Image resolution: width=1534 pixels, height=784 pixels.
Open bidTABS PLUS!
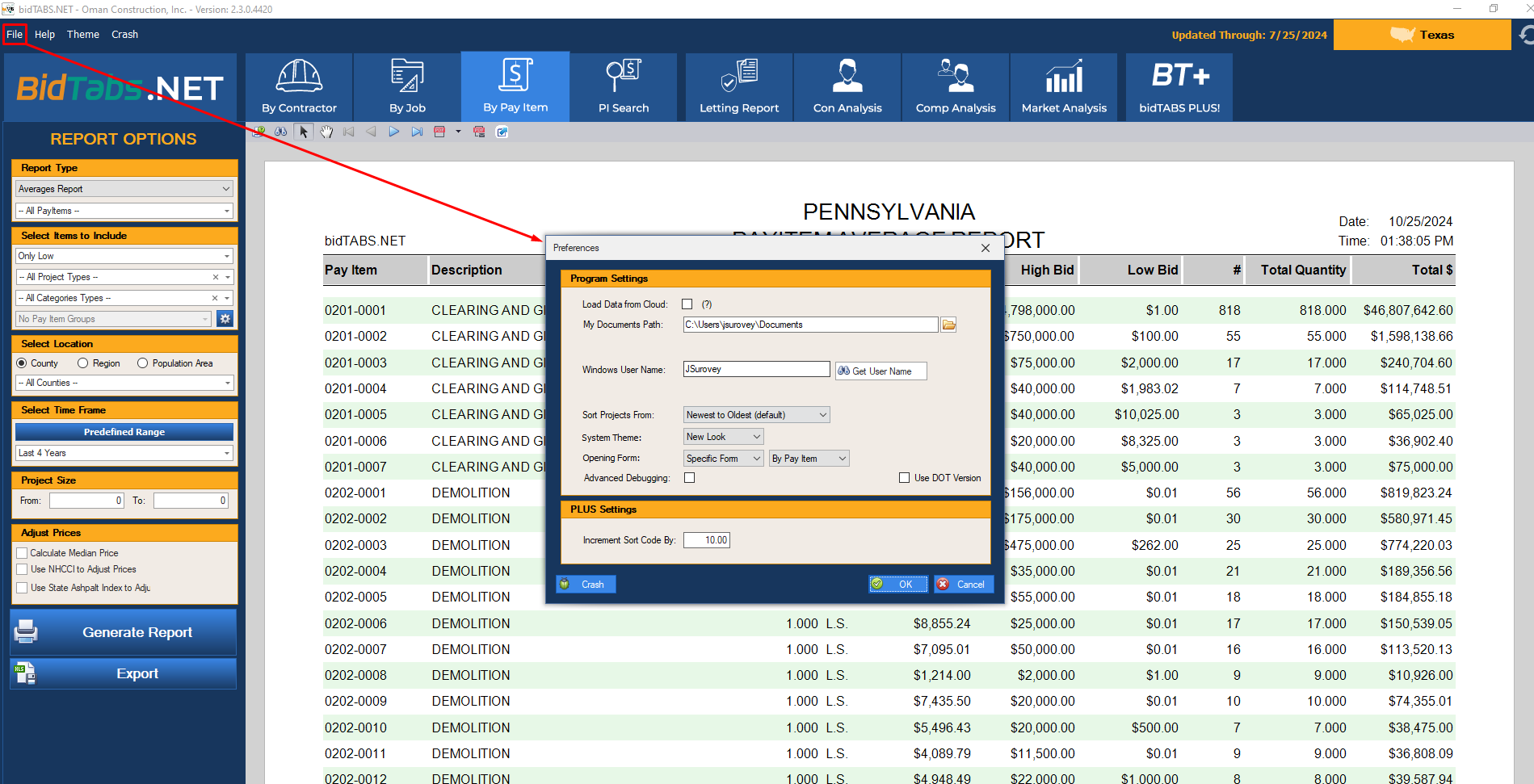click(1179, 87)
